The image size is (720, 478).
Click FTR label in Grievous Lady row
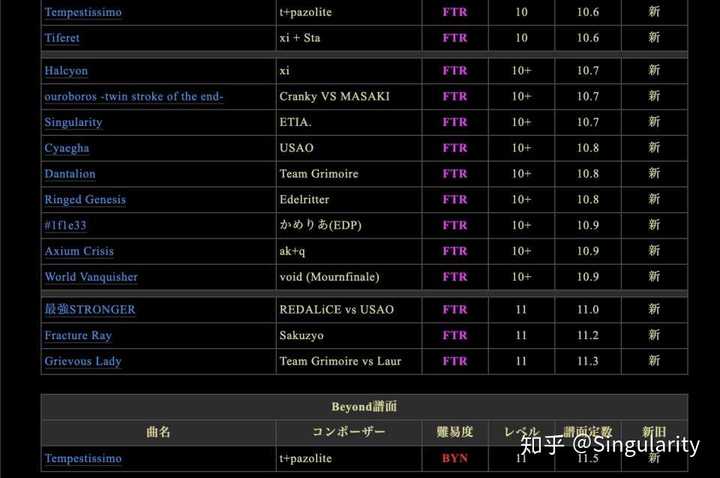pyautogui.click(x=455, y=361)
